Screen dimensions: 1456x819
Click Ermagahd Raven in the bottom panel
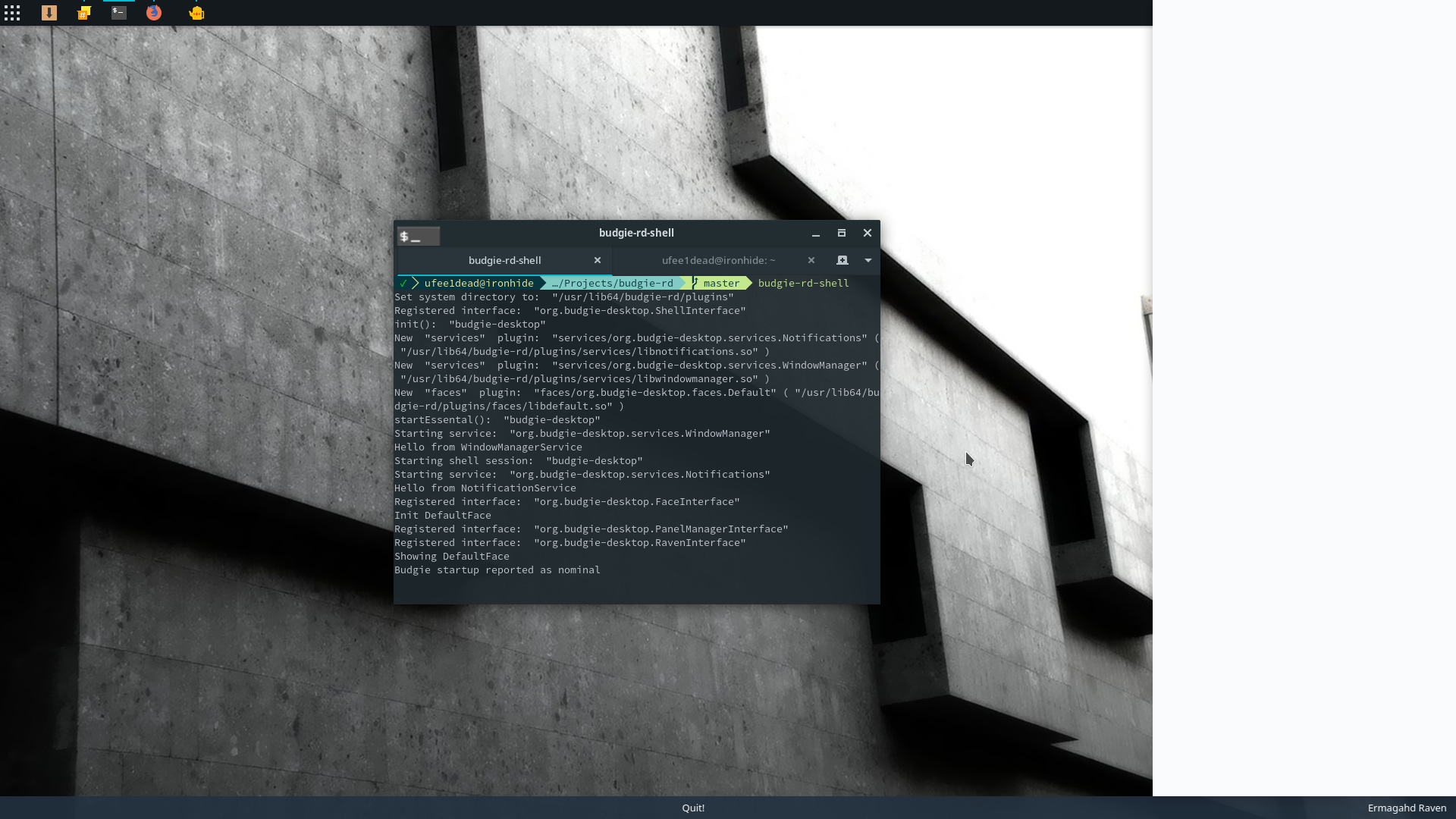click(x=1407, y=808)
